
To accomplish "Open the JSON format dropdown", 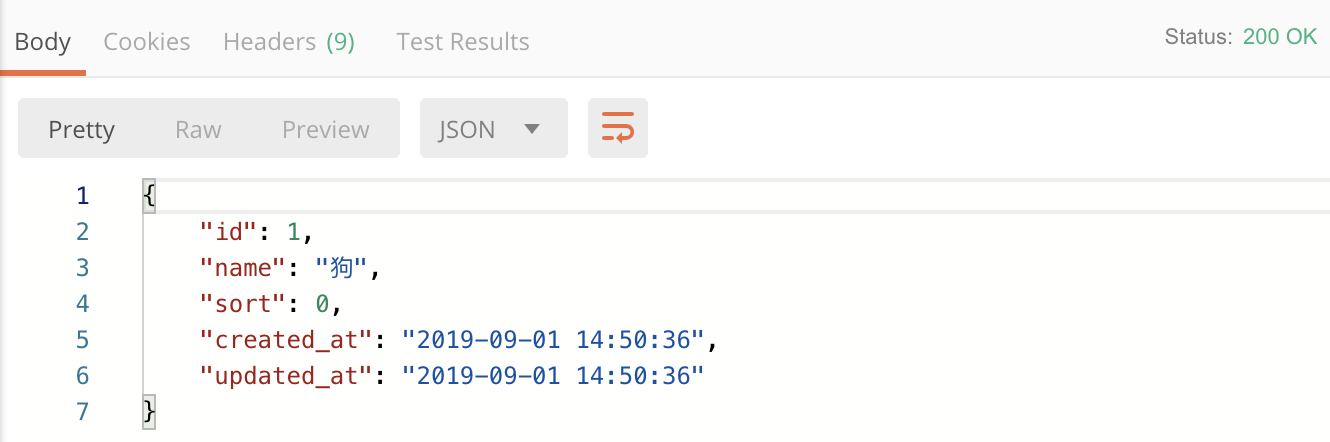I will [494, 128].
